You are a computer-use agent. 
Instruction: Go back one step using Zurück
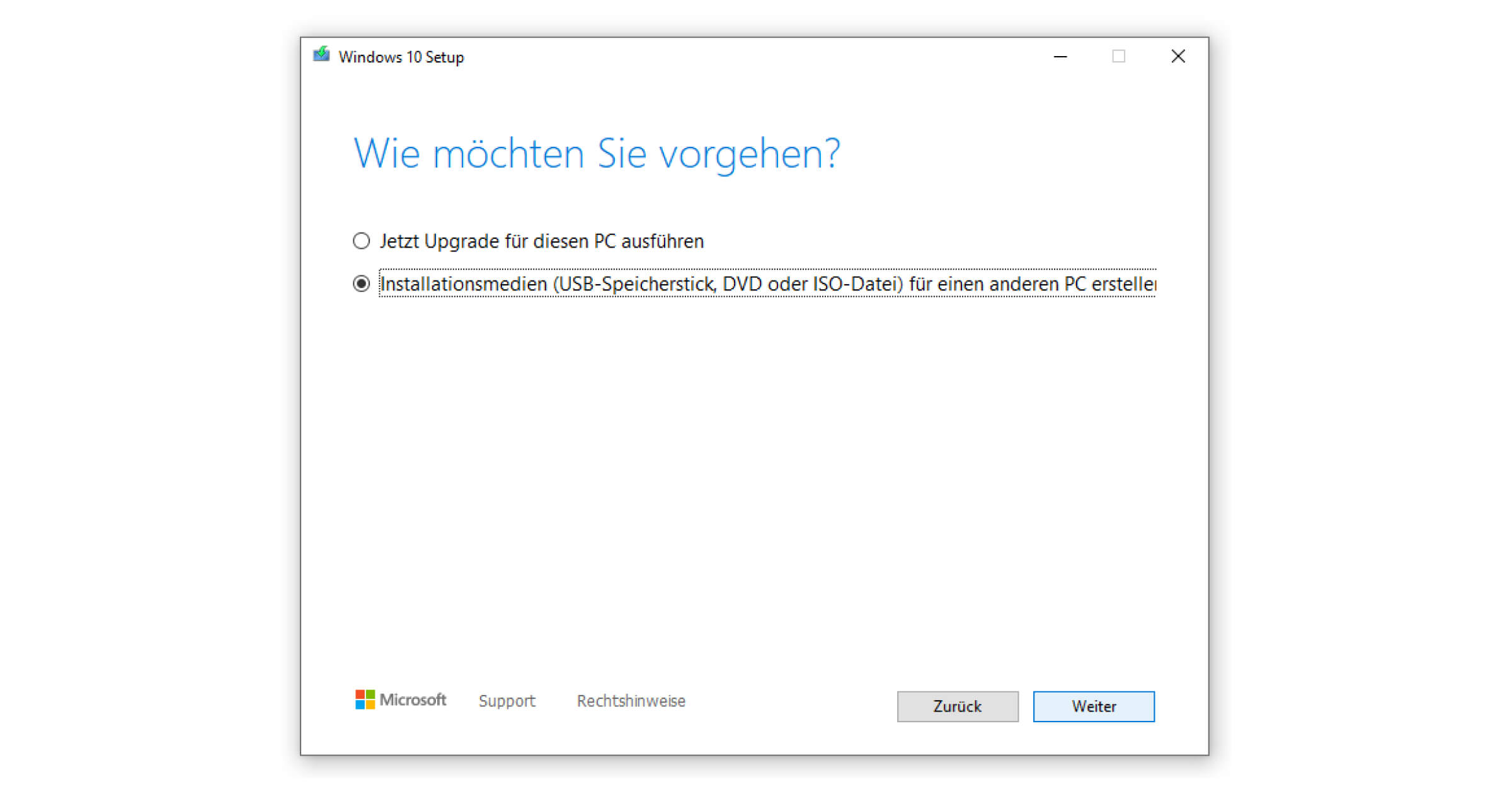click(x=957, y=706)
